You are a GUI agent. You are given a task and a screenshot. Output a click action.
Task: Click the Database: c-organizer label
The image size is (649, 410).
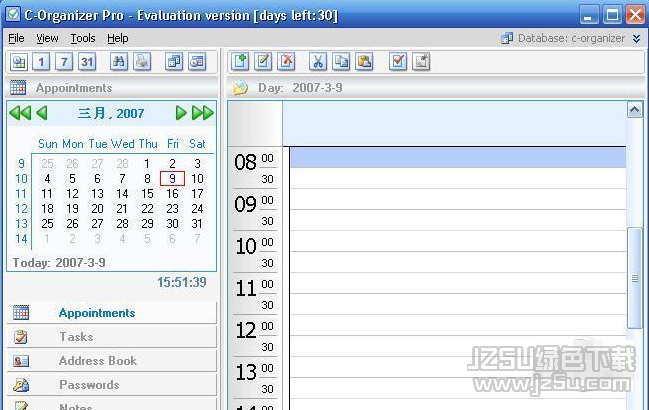(x=571, y=38)
